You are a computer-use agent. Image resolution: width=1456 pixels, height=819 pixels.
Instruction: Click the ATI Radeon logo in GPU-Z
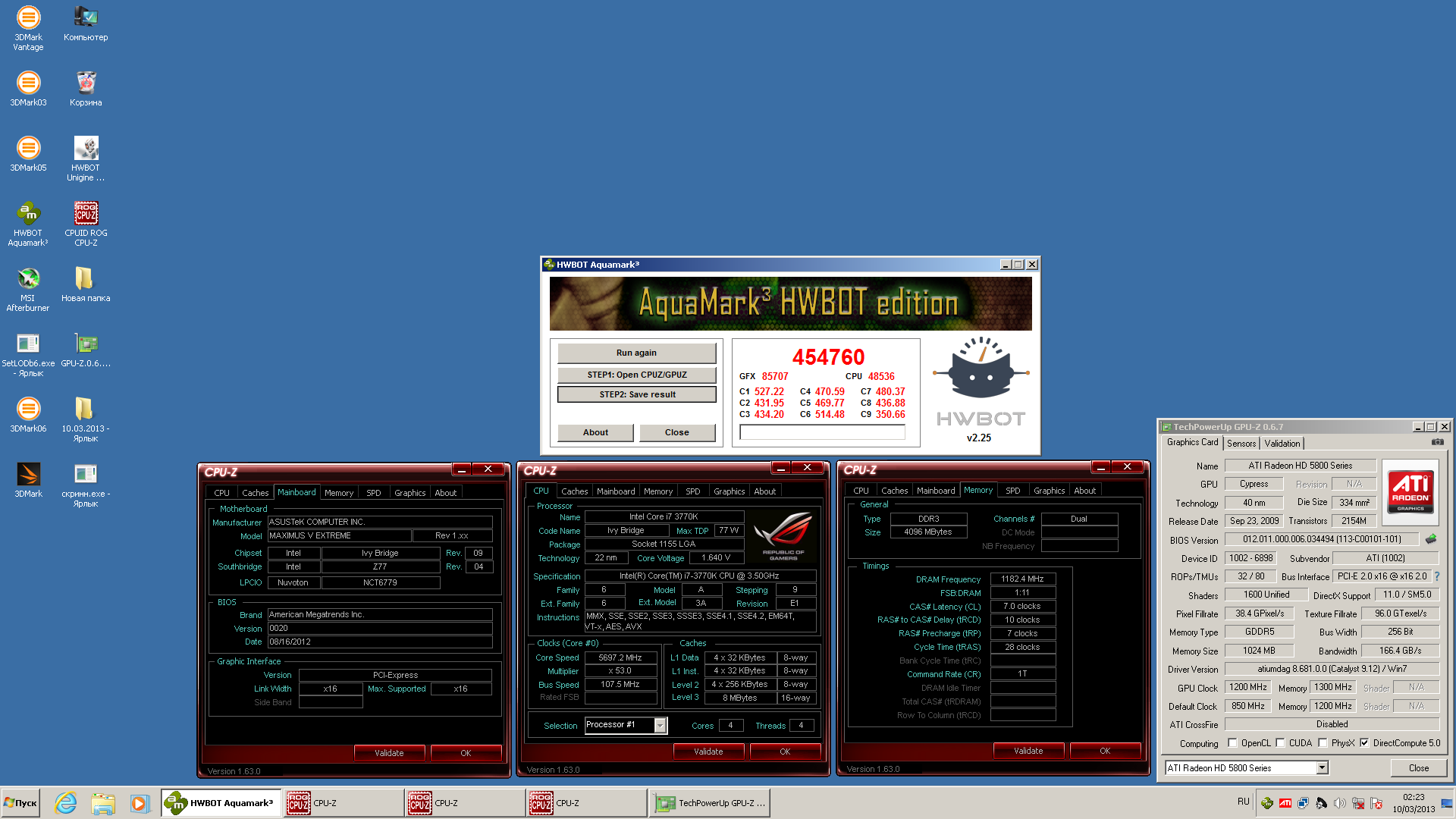click(1410, 491)
